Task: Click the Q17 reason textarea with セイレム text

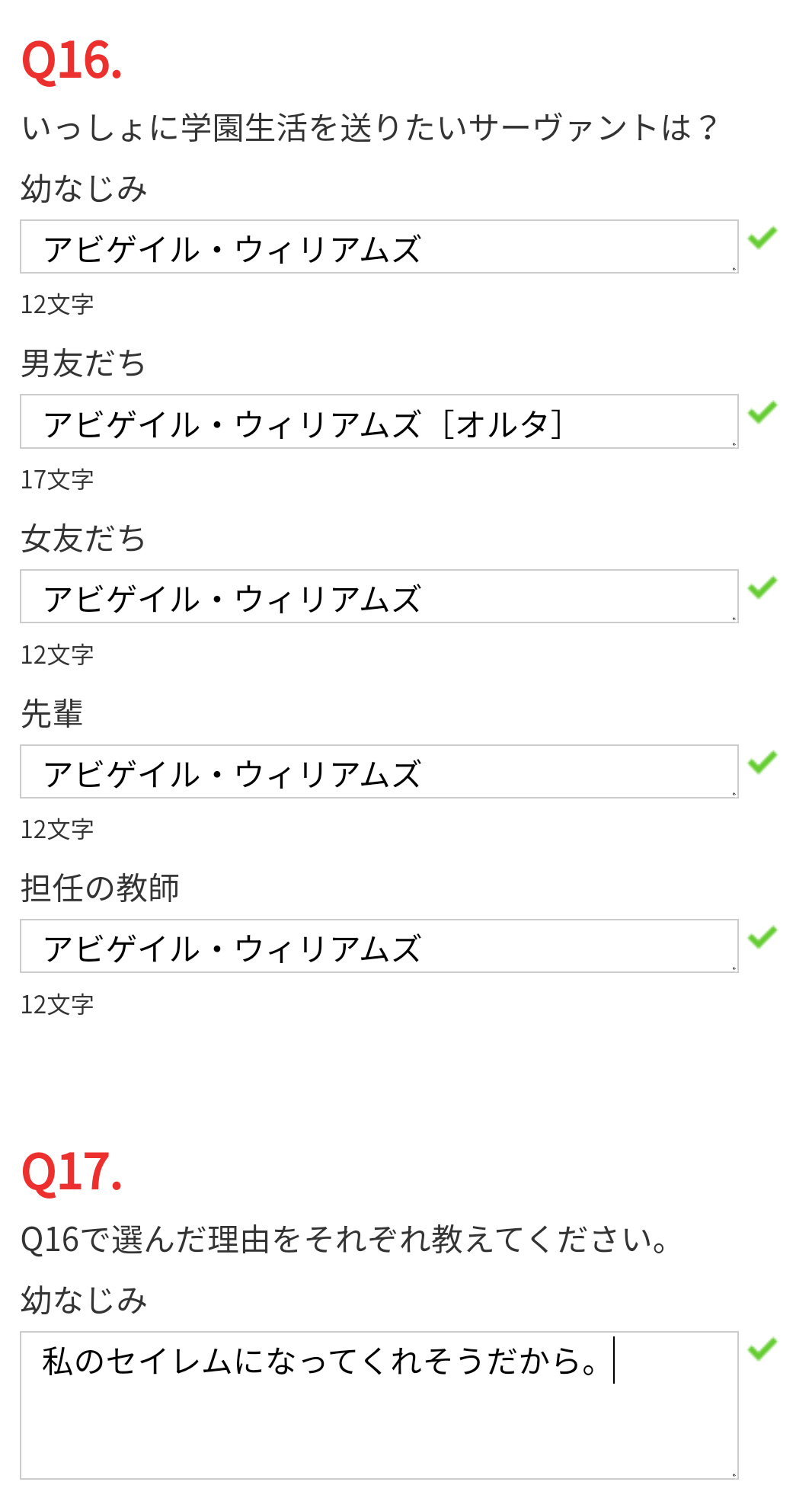Action: [379, 1405]
